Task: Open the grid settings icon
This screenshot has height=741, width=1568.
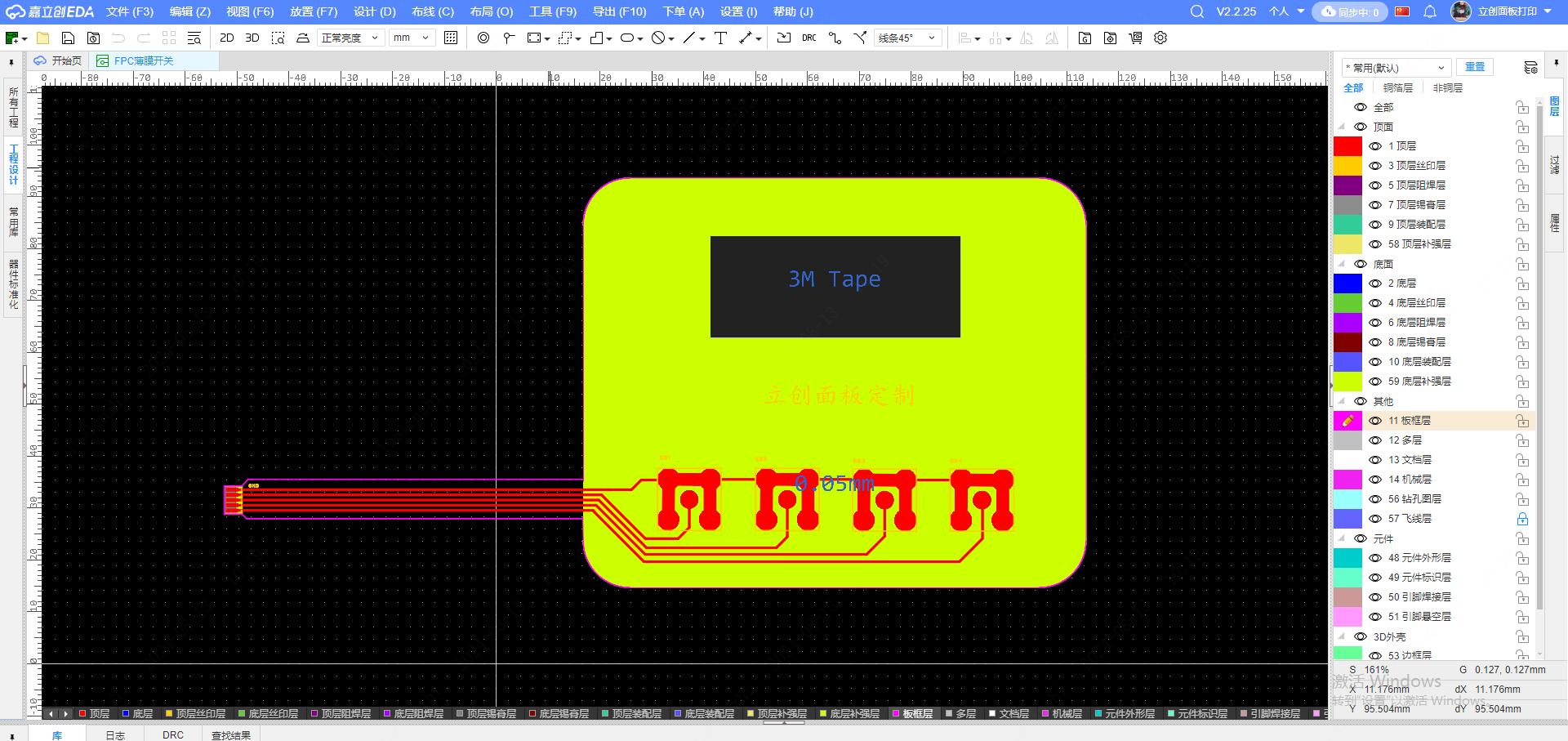Action: 451,38
